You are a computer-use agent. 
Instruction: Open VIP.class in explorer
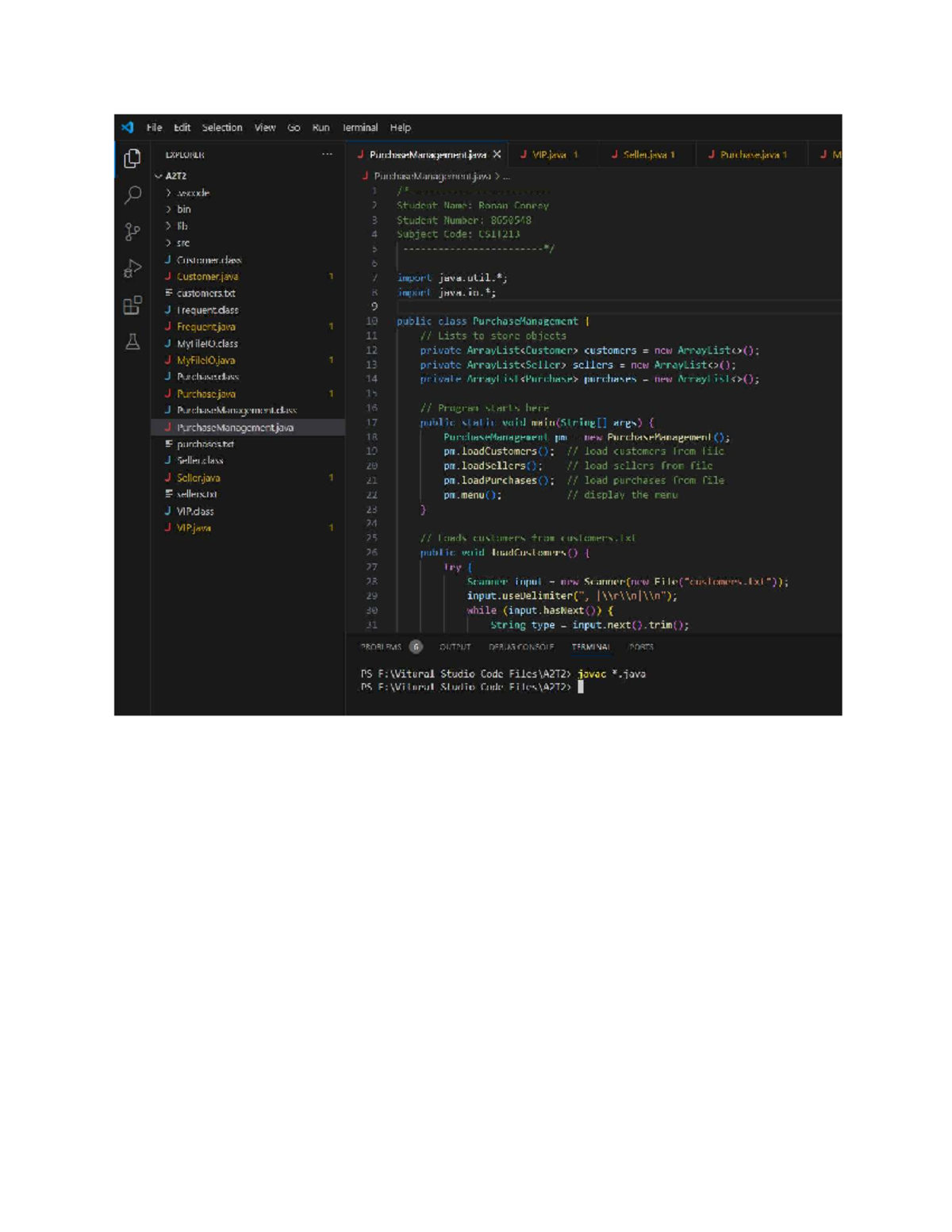point(248,512)
